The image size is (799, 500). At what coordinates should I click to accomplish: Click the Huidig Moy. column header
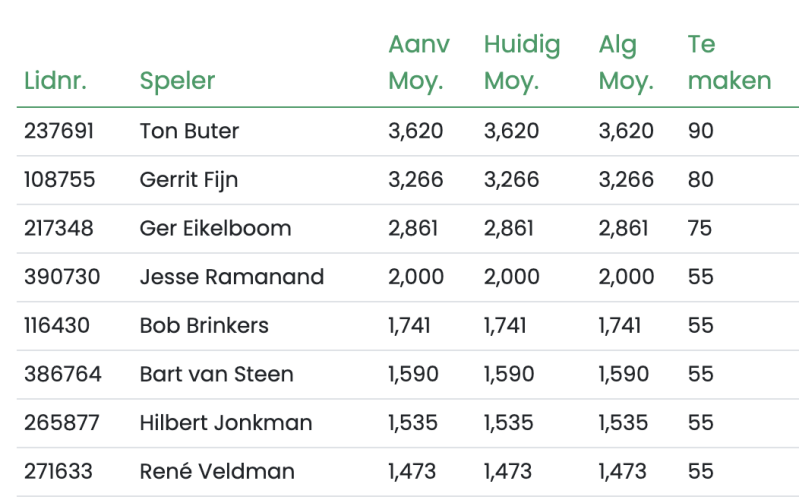(522, 62)
